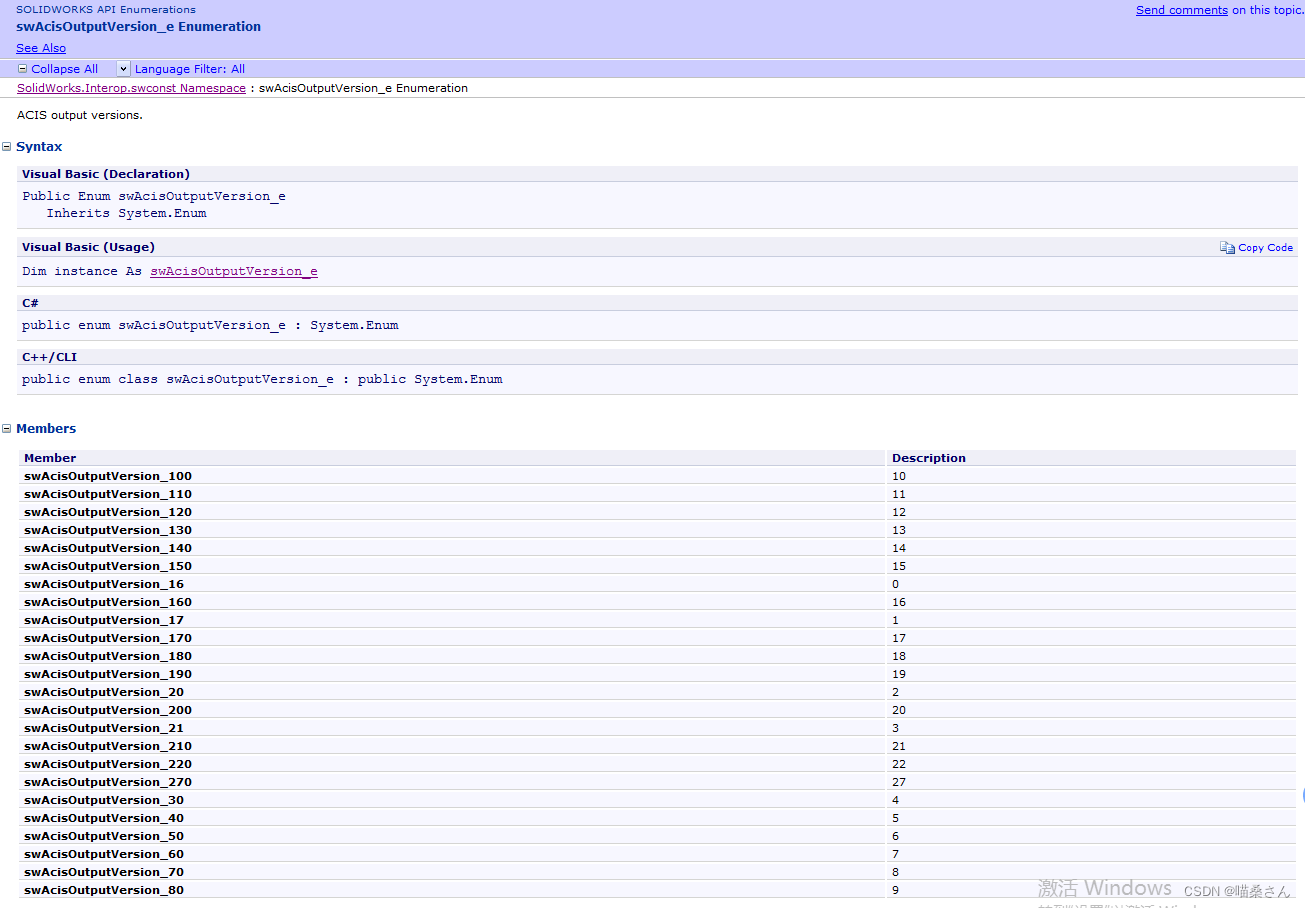The image size is (1305, 908).
Task: Click the C# enum declaration code
Action: [x=210, y=325]
